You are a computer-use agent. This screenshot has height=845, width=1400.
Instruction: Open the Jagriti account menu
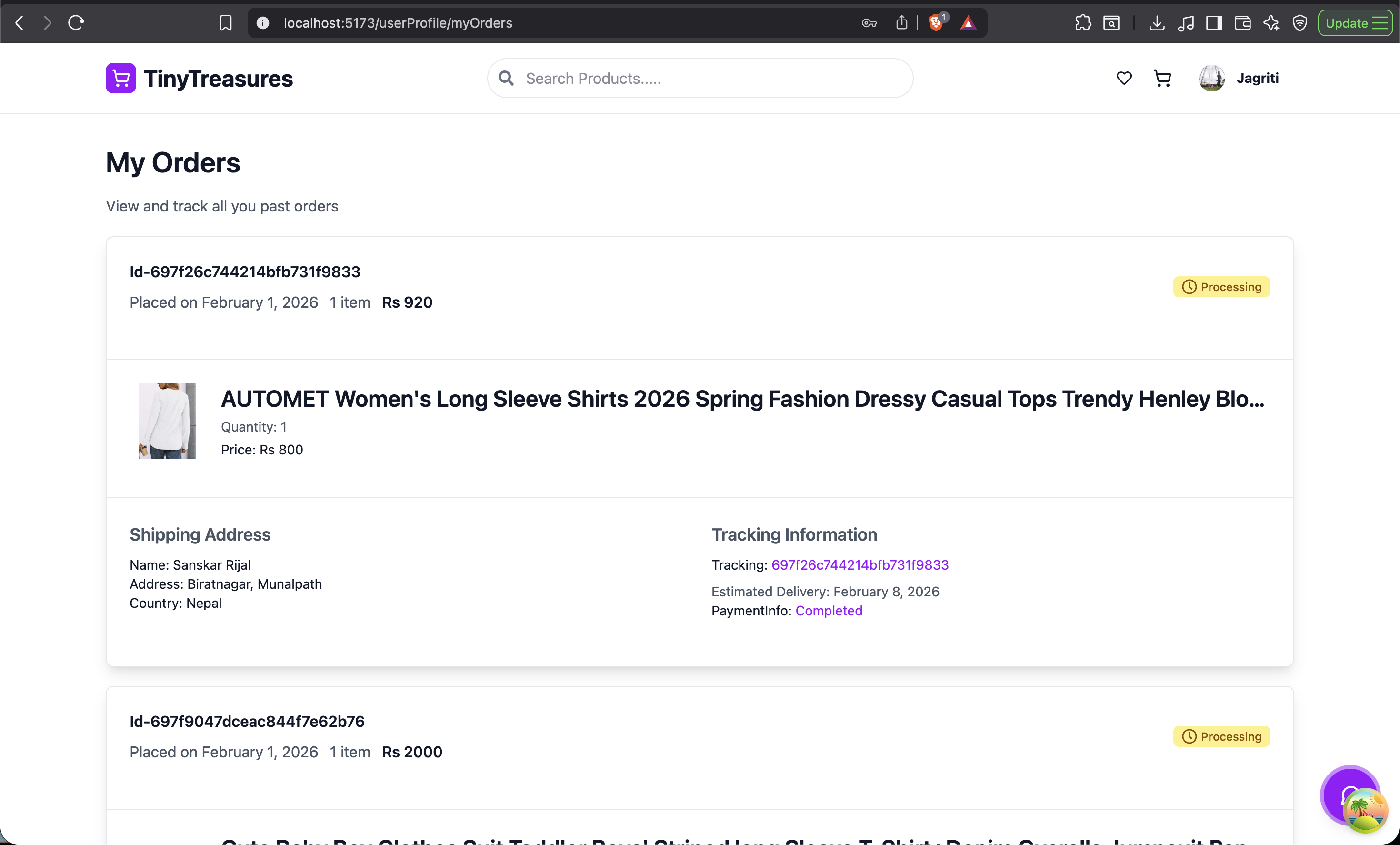(x=1258, y=78)
